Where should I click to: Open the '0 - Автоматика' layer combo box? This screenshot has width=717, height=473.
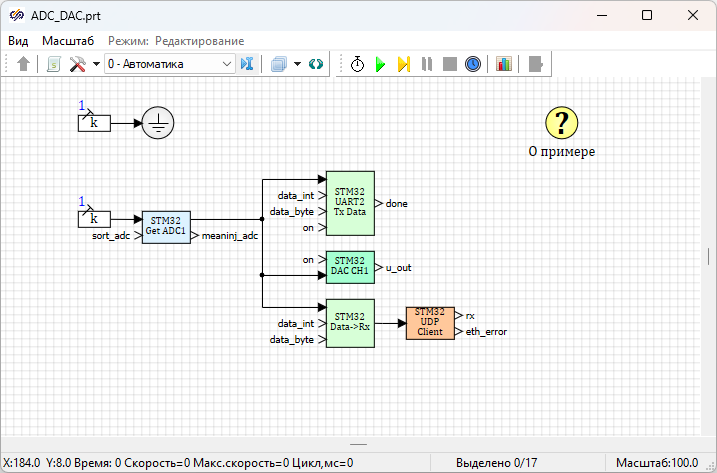pyautogui.click(x=168, y=64)
